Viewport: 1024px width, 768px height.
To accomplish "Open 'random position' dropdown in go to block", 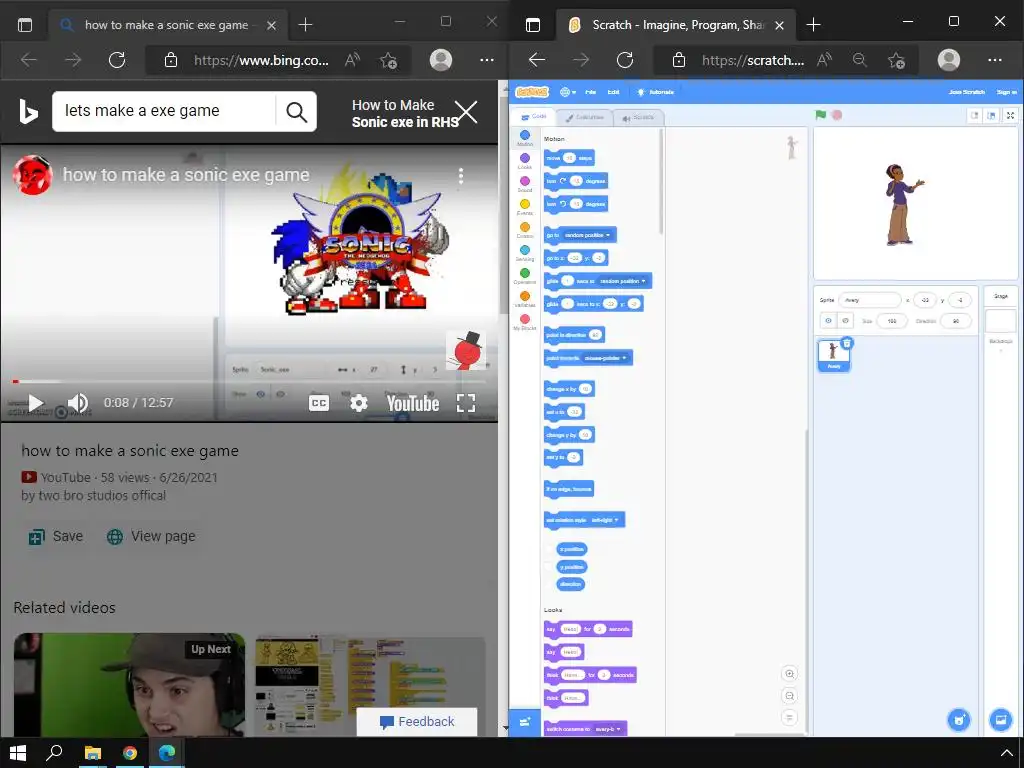I will 588,235.
